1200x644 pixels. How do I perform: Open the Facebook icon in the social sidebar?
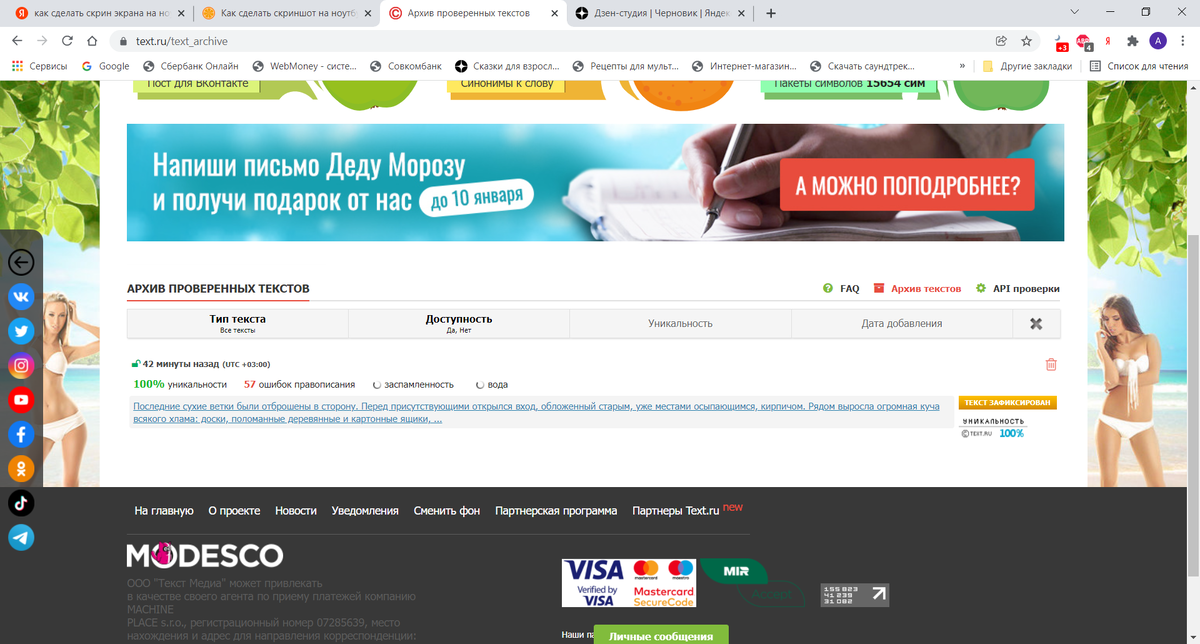point(21,434)
